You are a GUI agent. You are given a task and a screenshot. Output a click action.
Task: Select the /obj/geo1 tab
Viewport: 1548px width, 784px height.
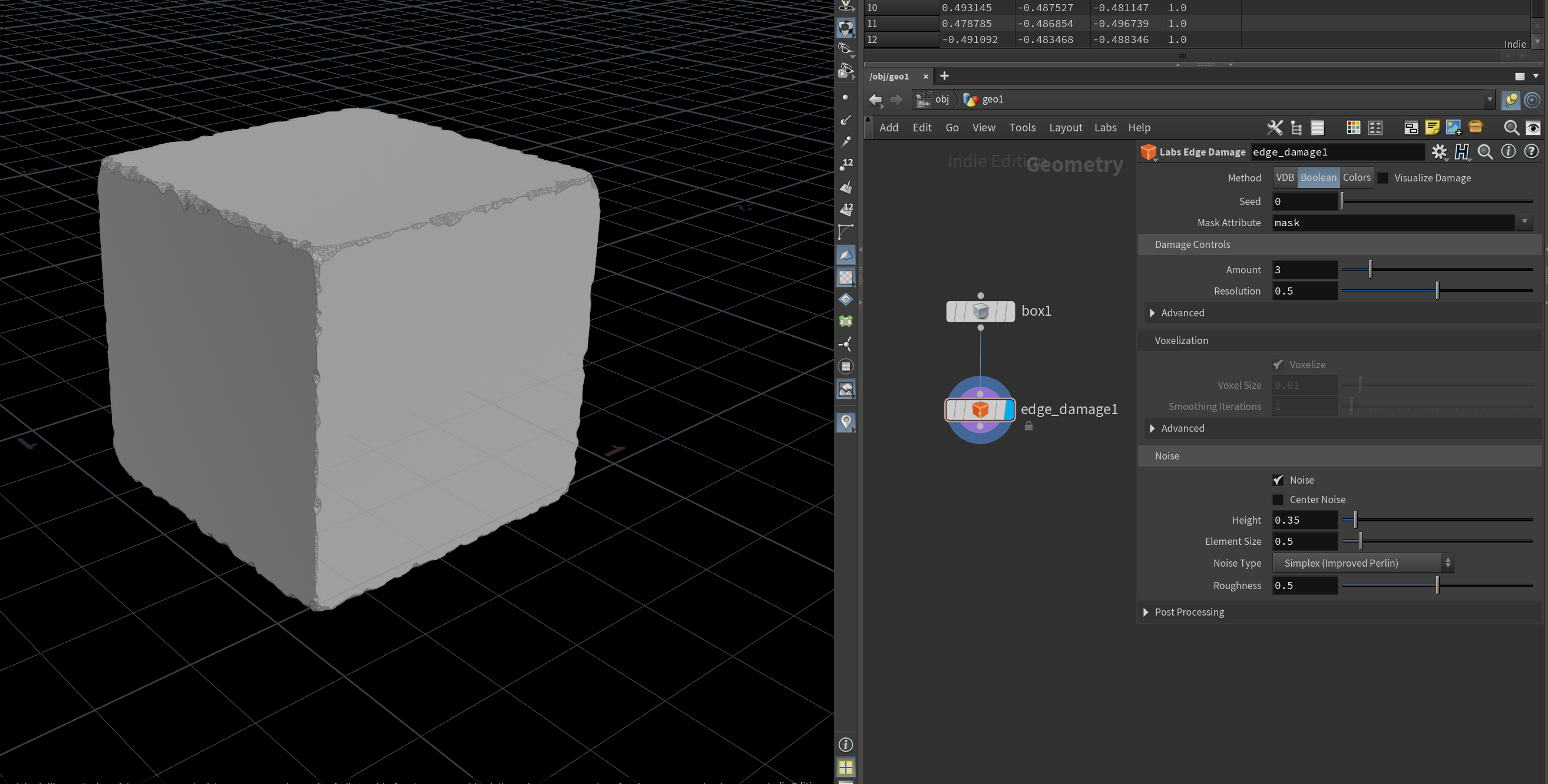click(x=889, y=77)
